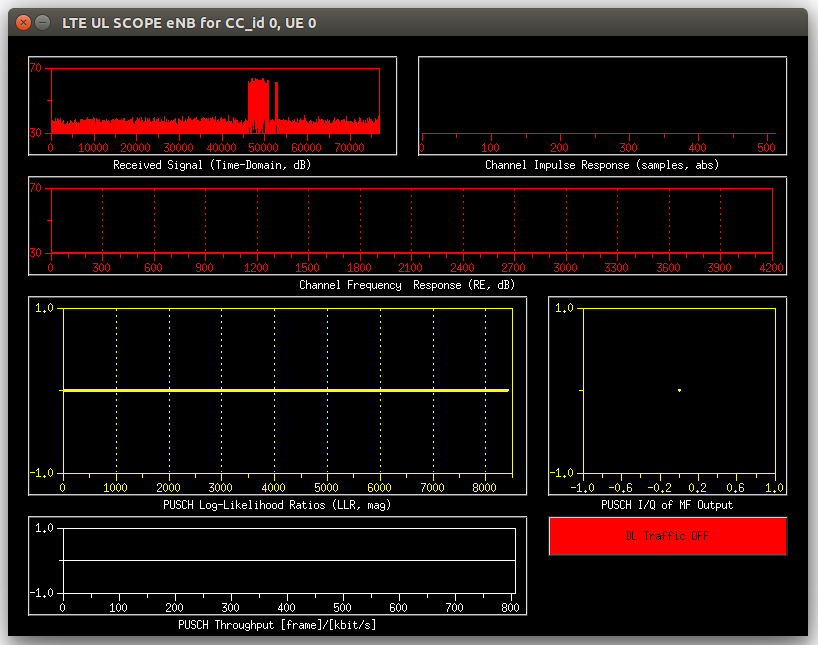Image resolution: width=818 pixels, height=645 pixels.
Task: Click the white throughput zero line
Action: pyautogui.click(x=289, y=560)
